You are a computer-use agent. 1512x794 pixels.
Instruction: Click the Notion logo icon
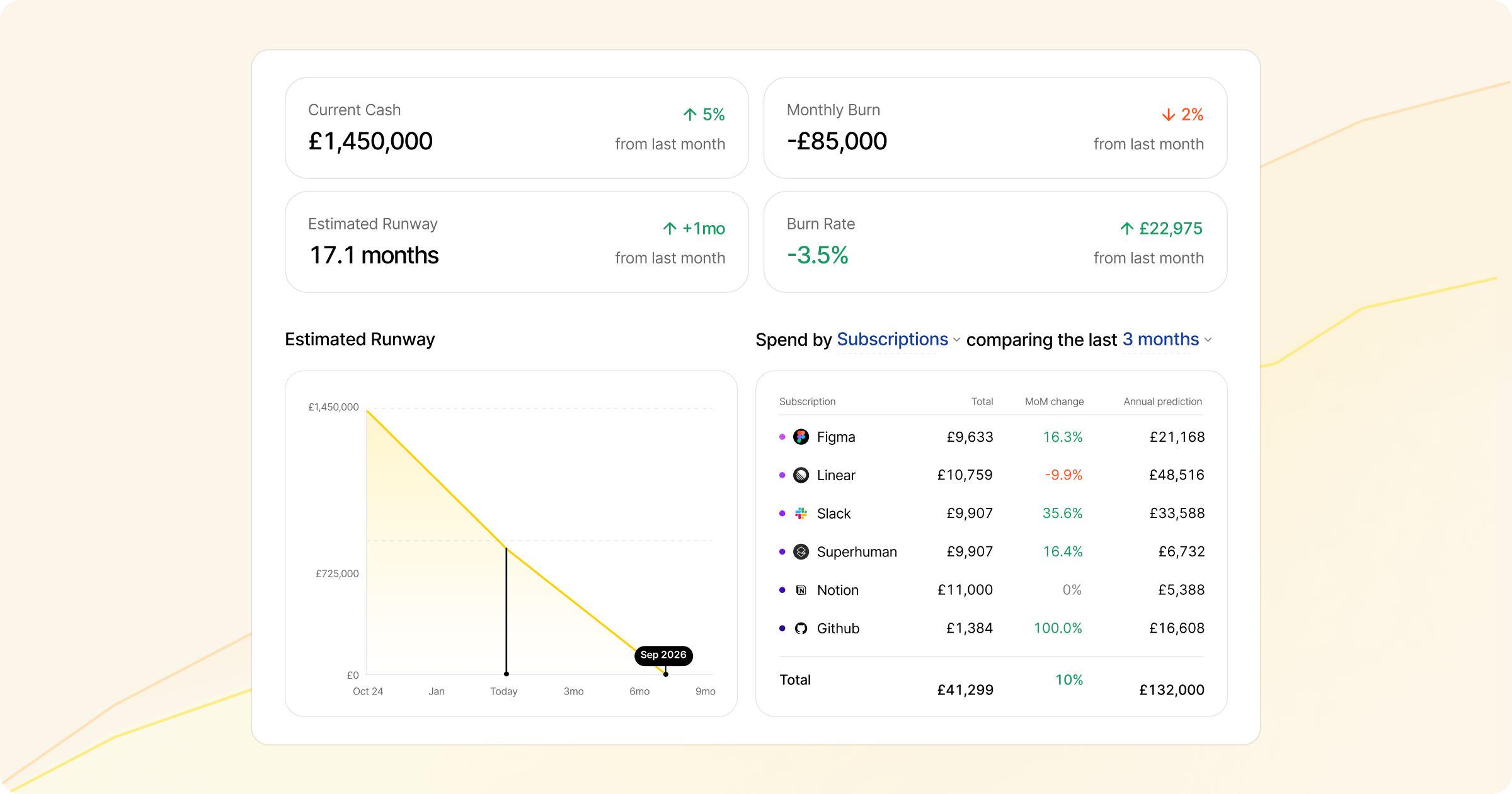(x=801, y=590)
